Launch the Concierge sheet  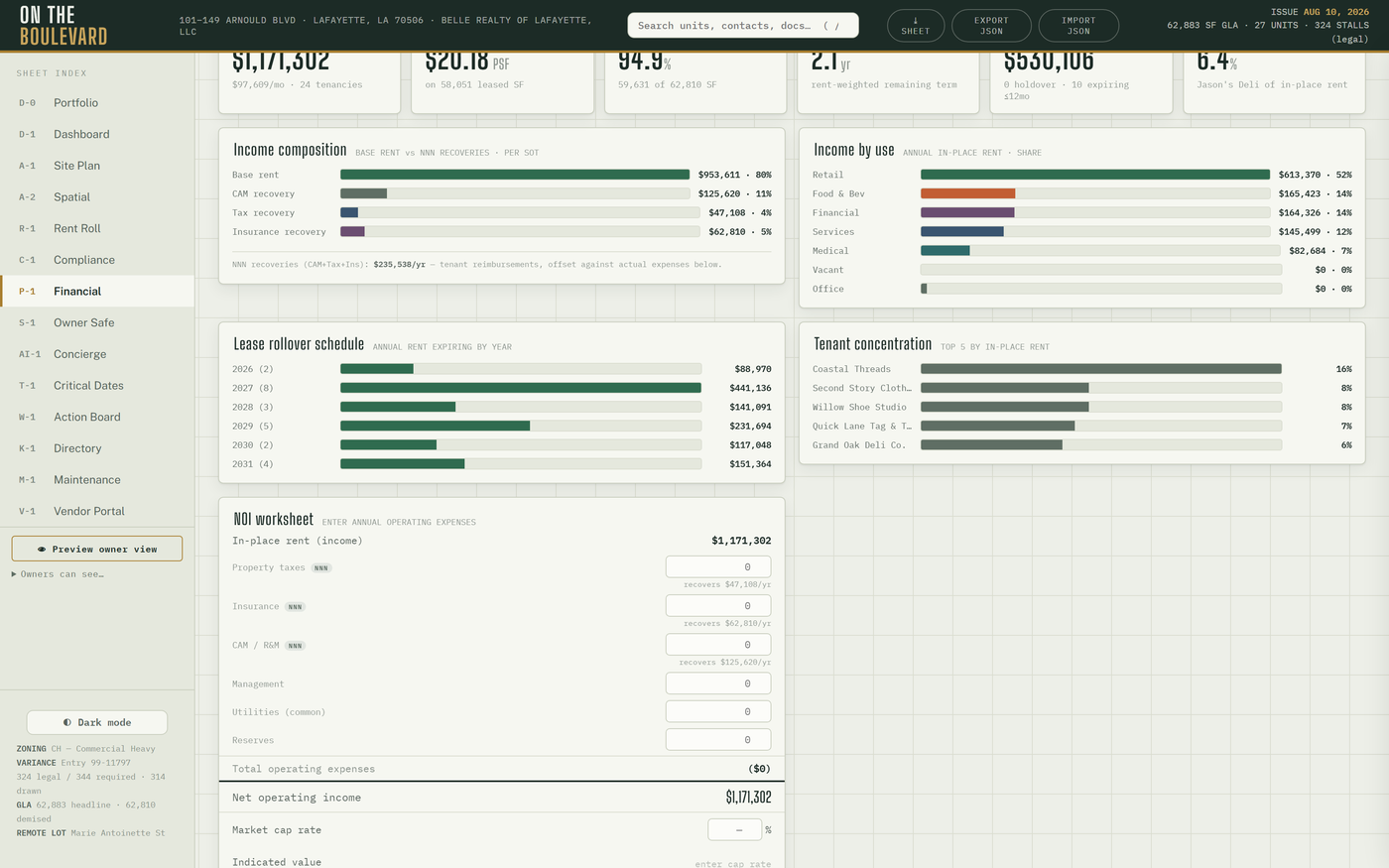(97, 354)
